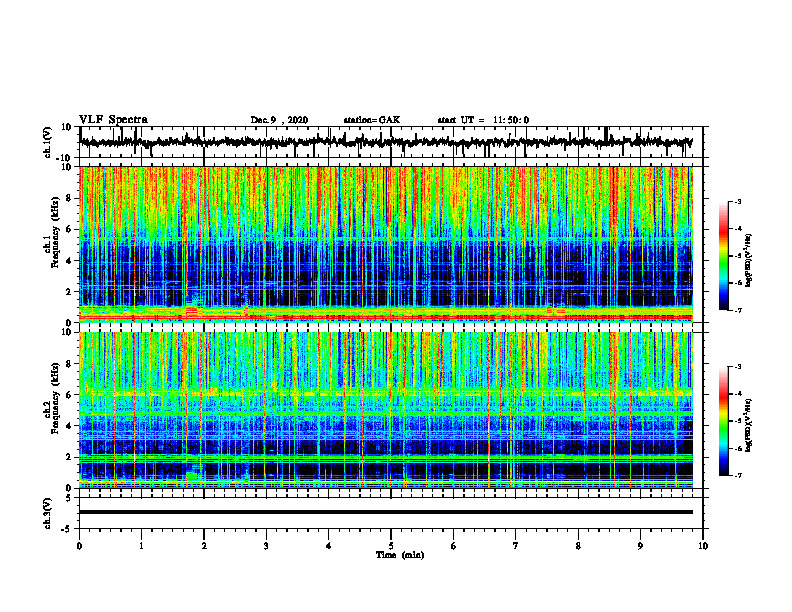Click the "2" tick on ch.2 frequency axis
792x612 pixels.
coord(70,457)
